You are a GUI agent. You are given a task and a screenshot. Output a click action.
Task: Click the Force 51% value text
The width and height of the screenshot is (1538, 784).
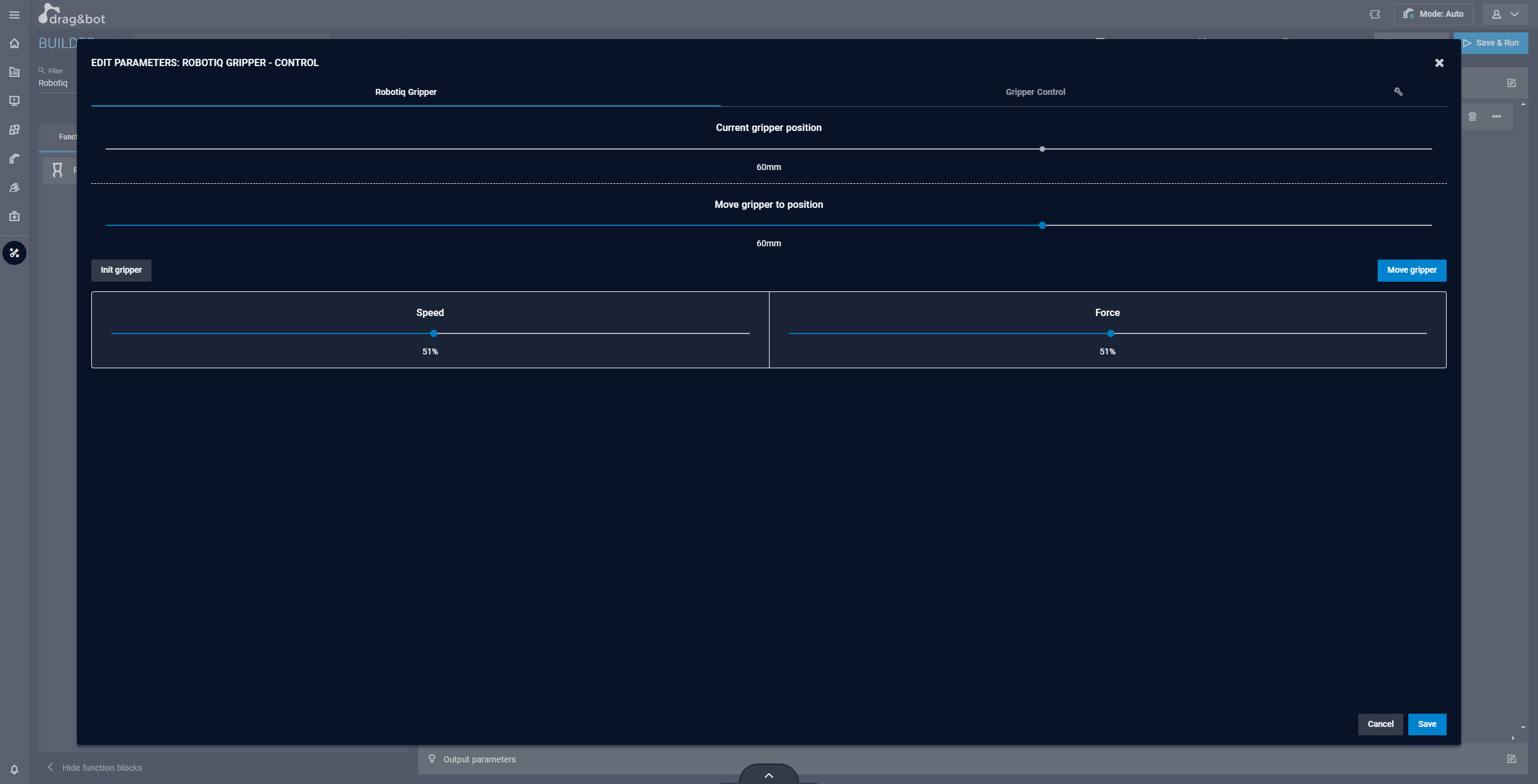point(1107,351)
